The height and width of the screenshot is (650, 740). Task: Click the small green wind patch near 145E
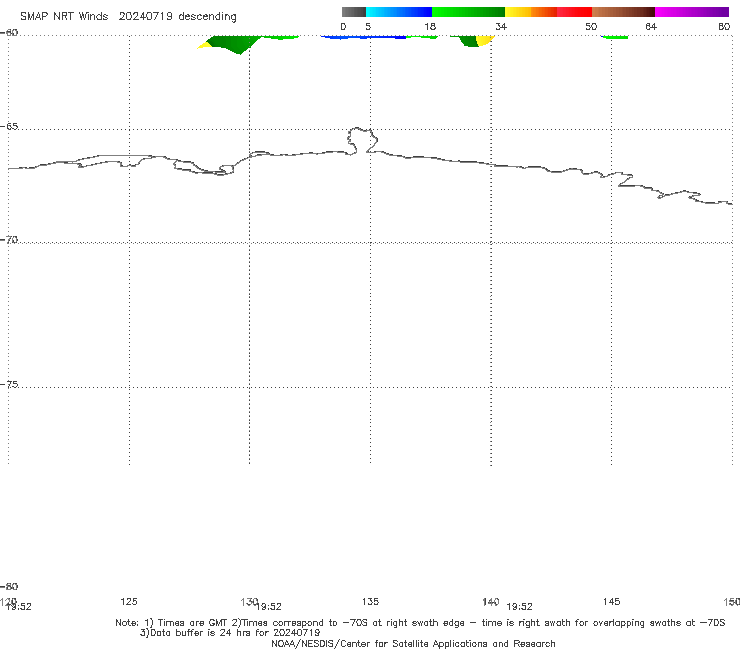[x=615, y=37]
